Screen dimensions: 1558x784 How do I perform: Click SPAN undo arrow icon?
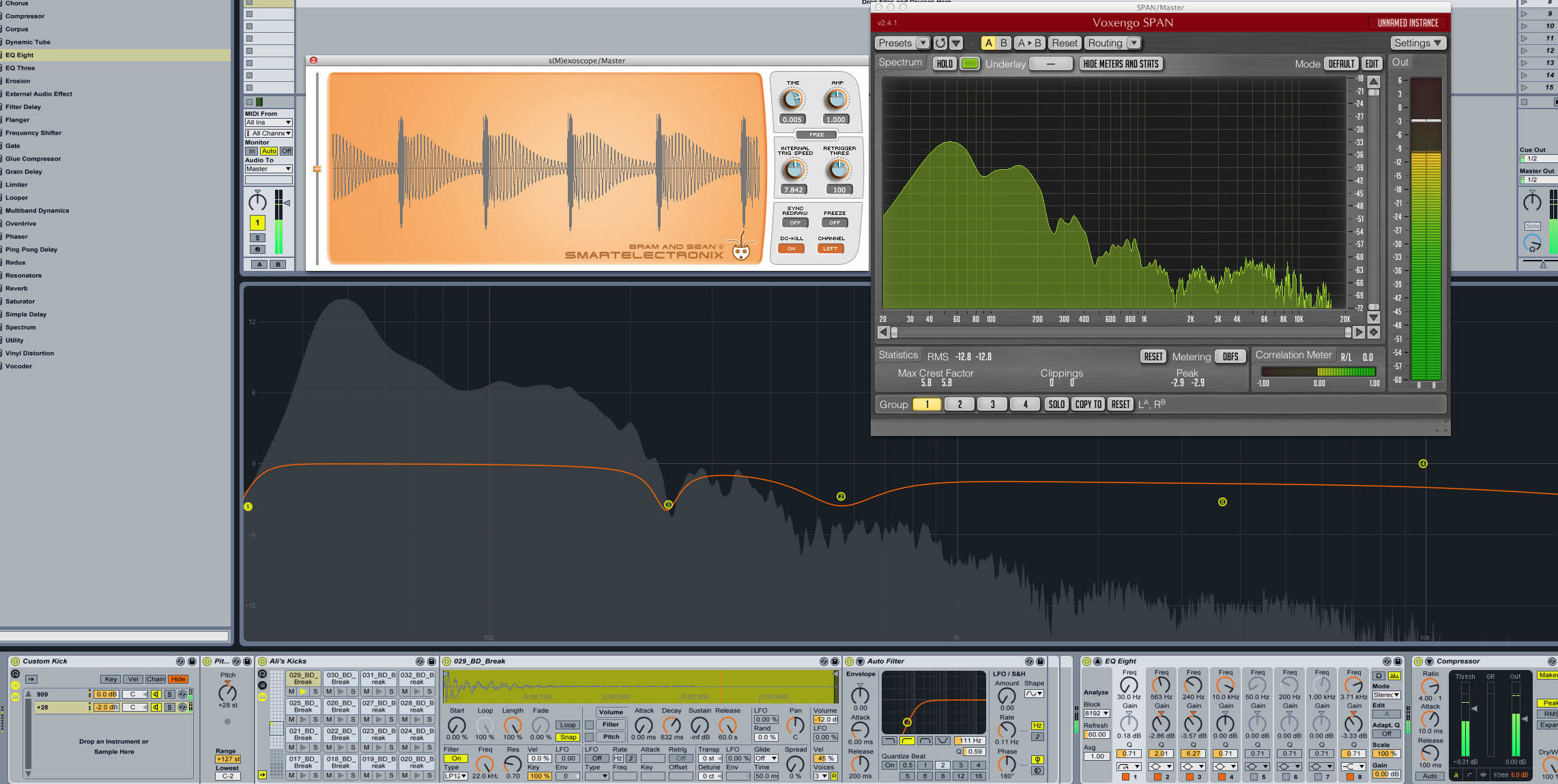tap(940, 43)
